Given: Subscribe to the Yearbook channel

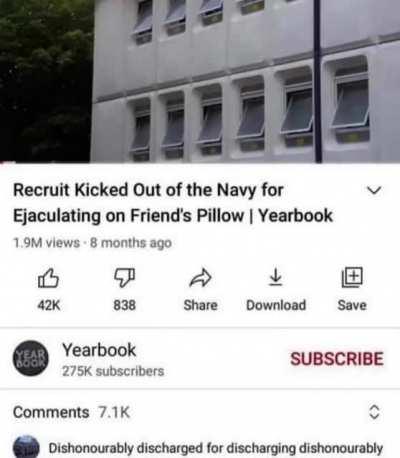Looking at the screenshot, I should (x=337, y=359).
